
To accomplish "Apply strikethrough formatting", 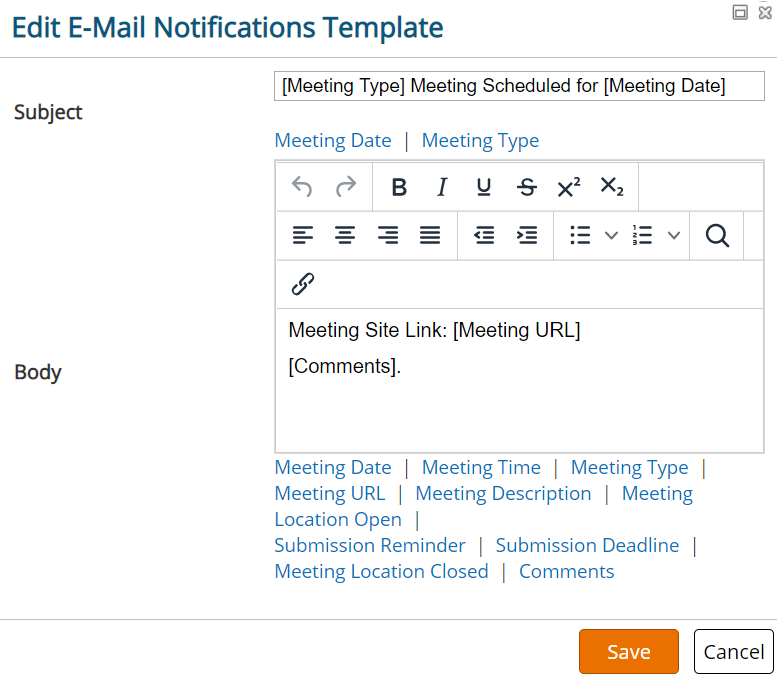I will click(x=526, y=187).
